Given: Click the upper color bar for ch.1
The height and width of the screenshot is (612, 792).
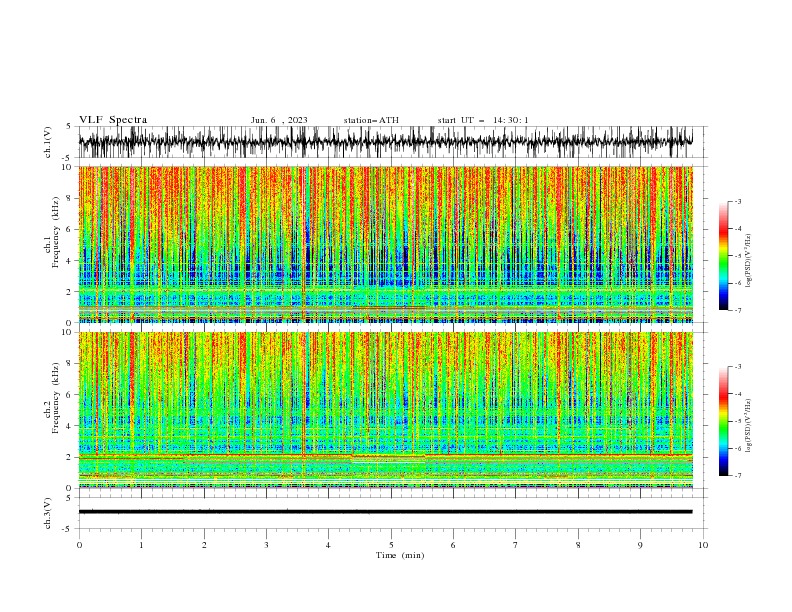Looking at the screenshot, I should [724, 256].
